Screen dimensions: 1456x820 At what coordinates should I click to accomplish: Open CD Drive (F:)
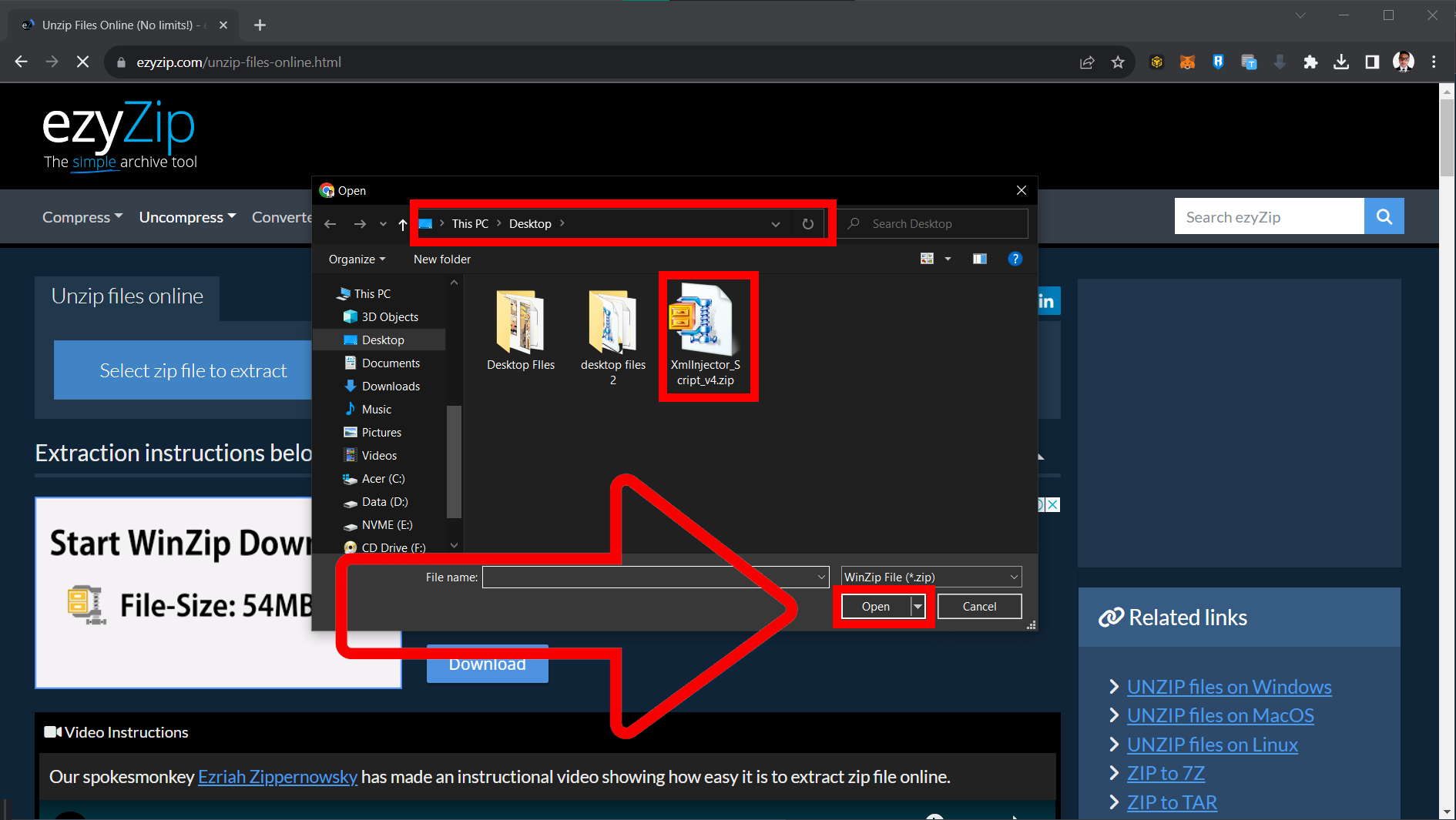click(384, 547)
